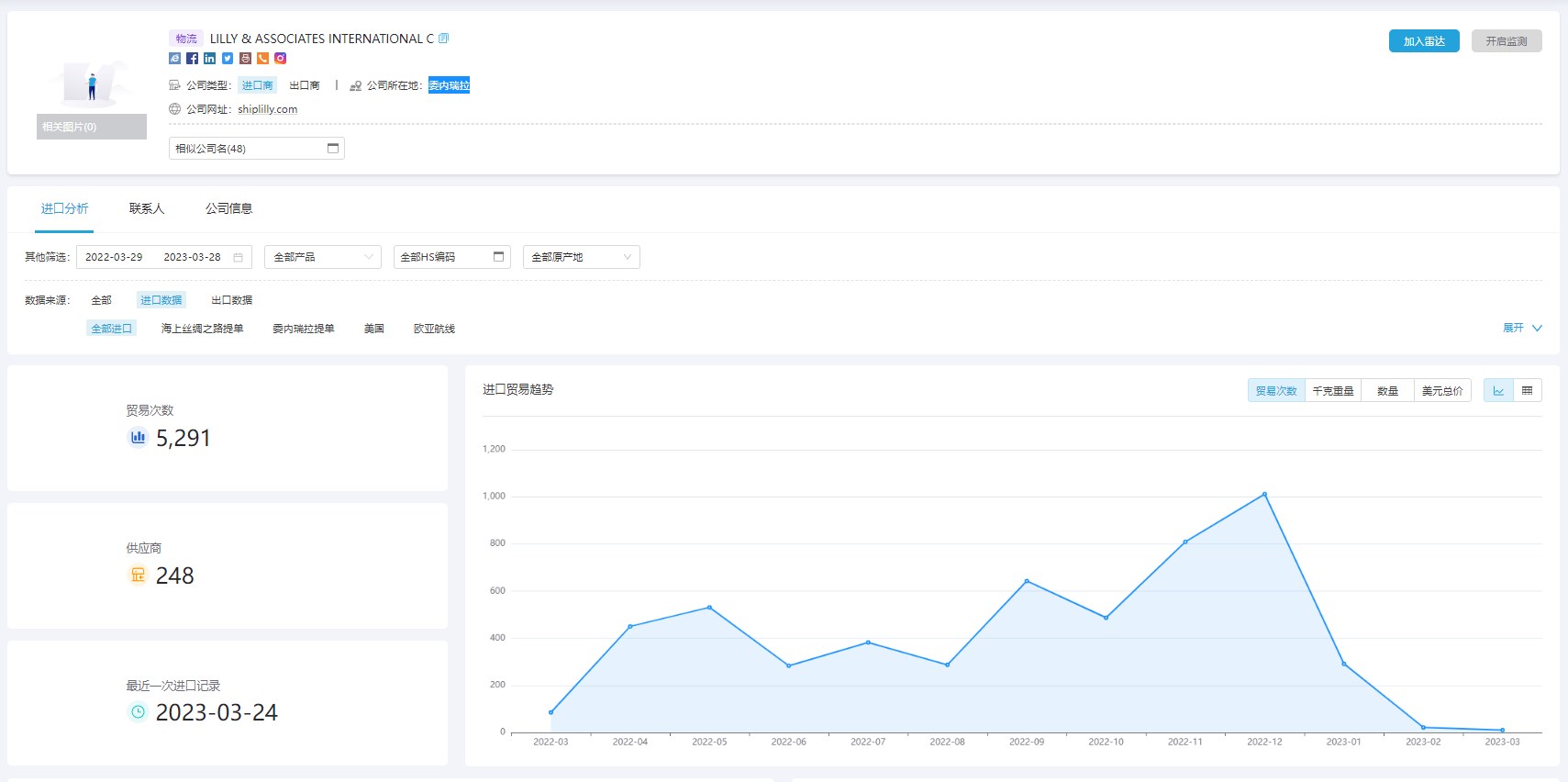The height and width of the screenshot is (782, 1568).
Task: Click the supplier shop icon
Action: pyautogui.click(x=138, y=575)
